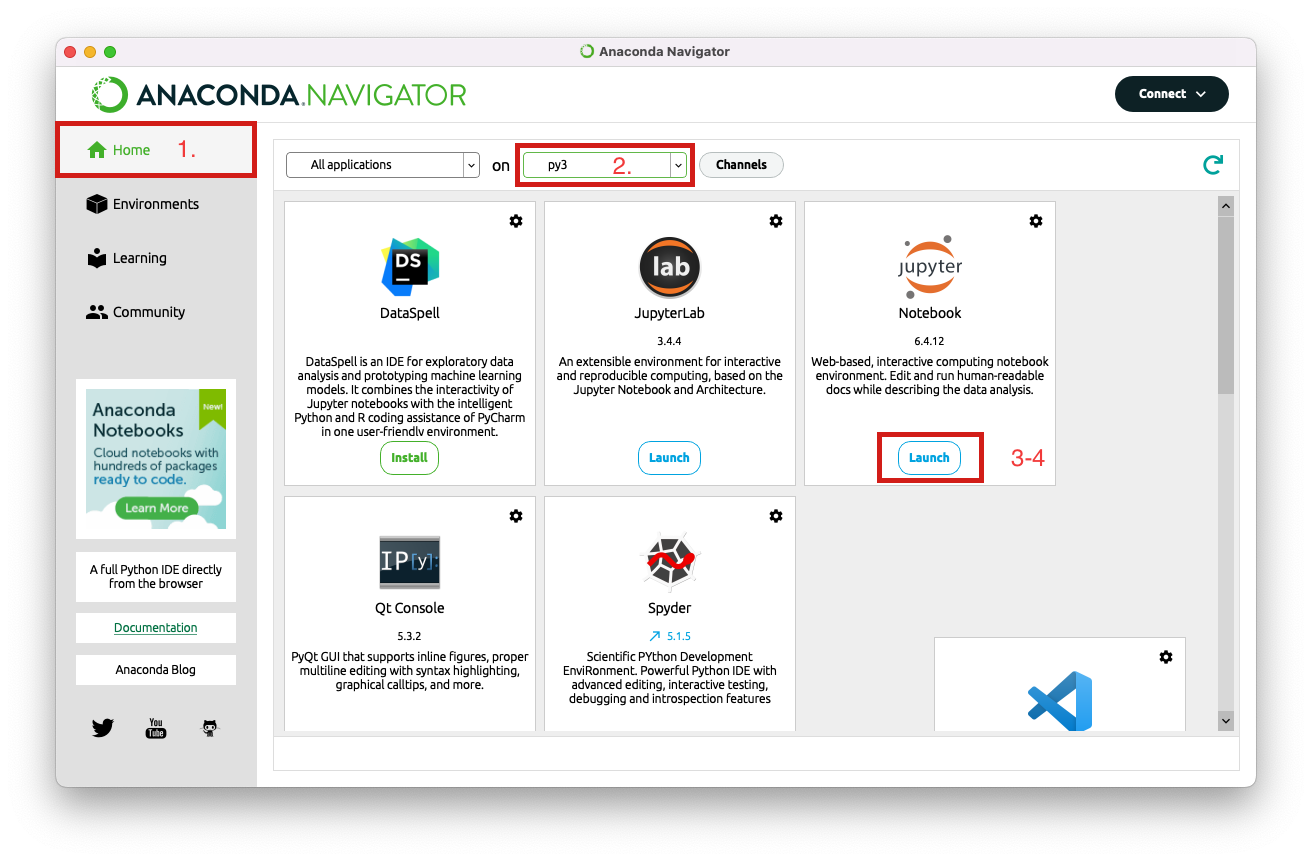The image size is (1312, 861).
Task: Go to Environments in the sidebar
Action: click(156, 204)
